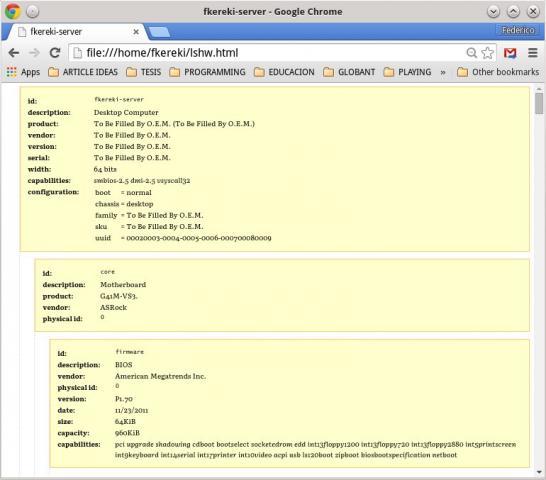Click the '64 bits' width value
The image size is (546, 480).
click(x=105, y=169)
